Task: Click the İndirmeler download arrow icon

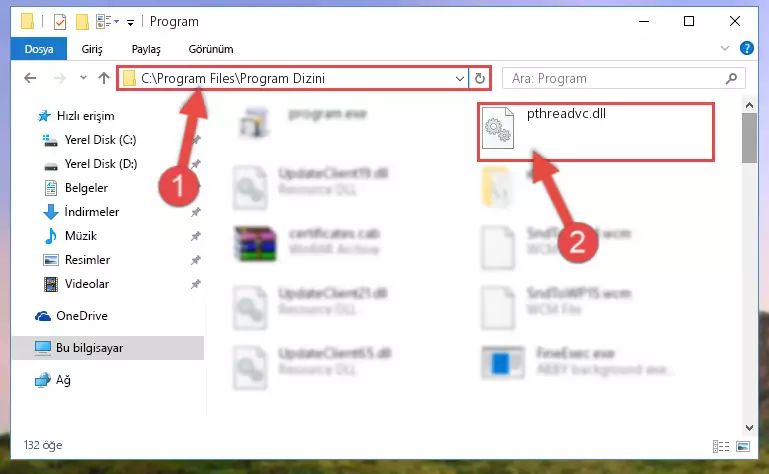Action: tap(51, 212)
